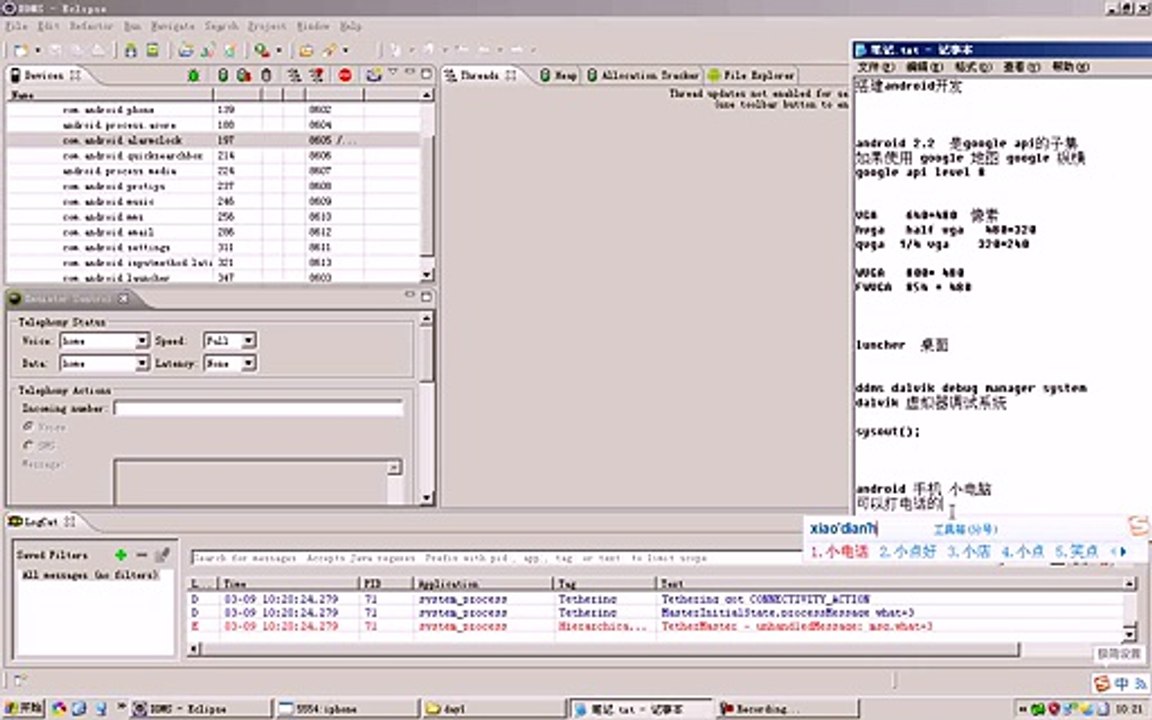This screenshot has width=1152, height=720.
Task: Switch to the Allocation Tracker tab
Action: (x=643, y=75)
